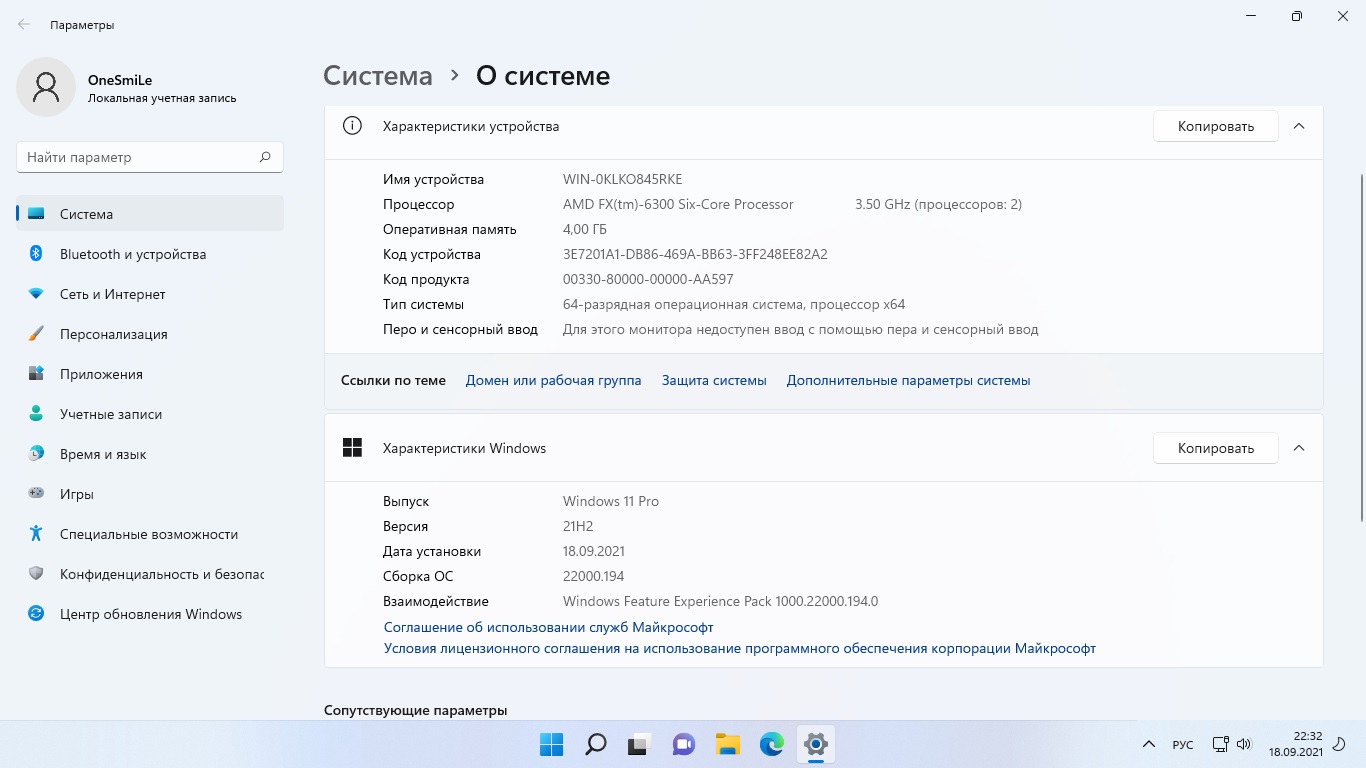Open Microsoft software license terms link
Screen dimensions: 1366x768
[x=740, y=648]
